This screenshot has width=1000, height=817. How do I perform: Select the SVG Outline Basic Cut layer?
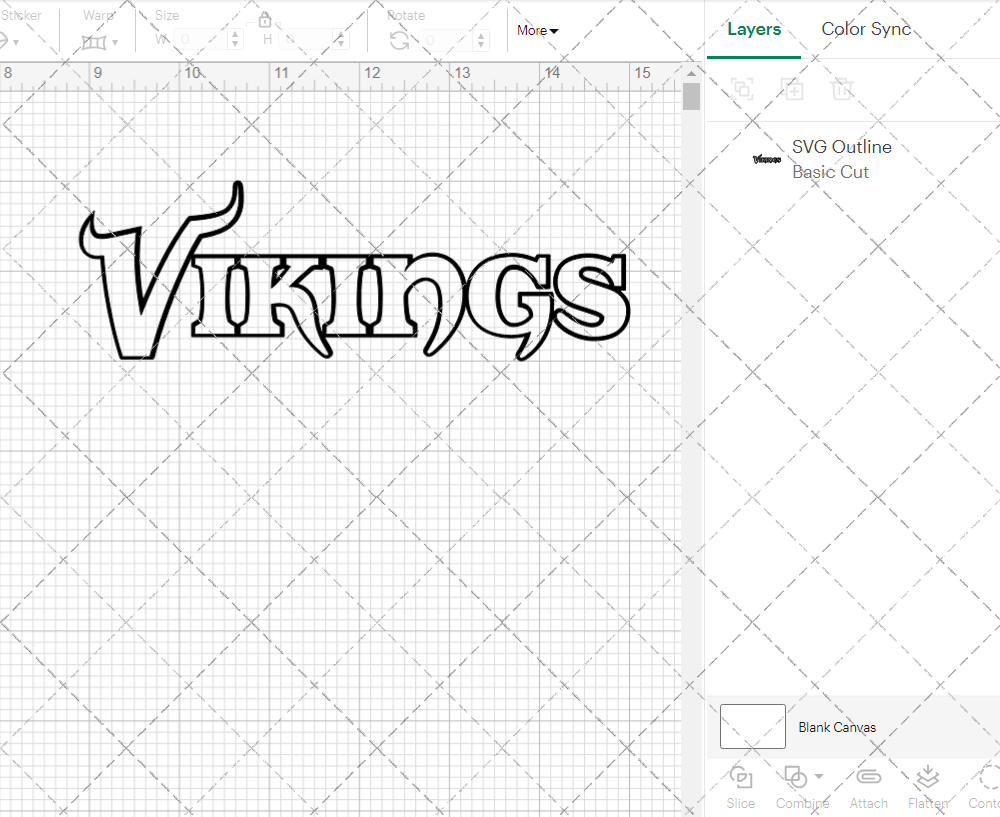(x=841, y=158)
